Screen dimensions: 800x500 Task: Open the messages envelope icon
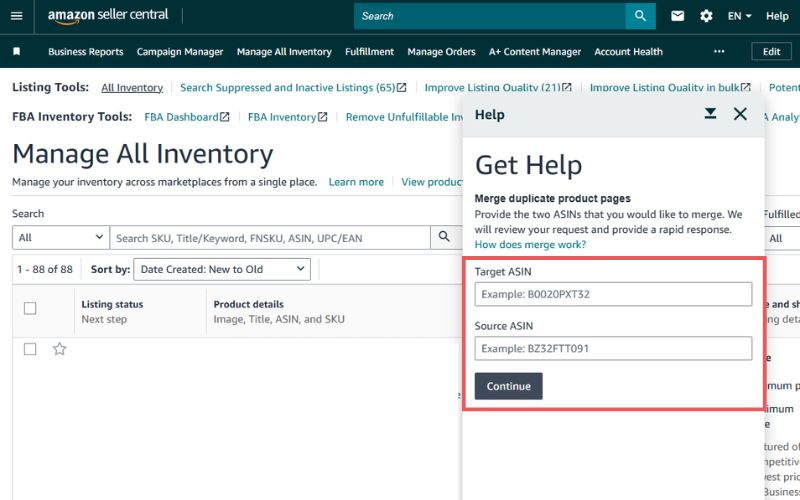(x=677, y=16)
